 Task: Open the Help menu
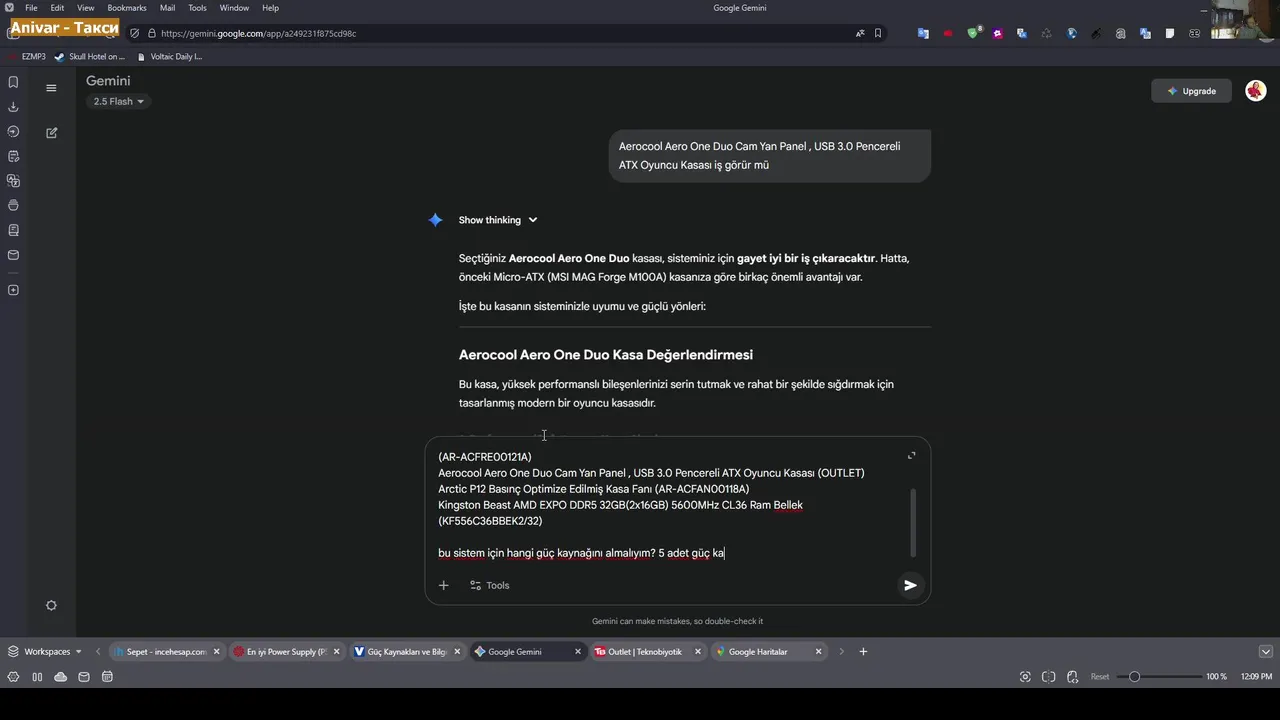point(270,8)
